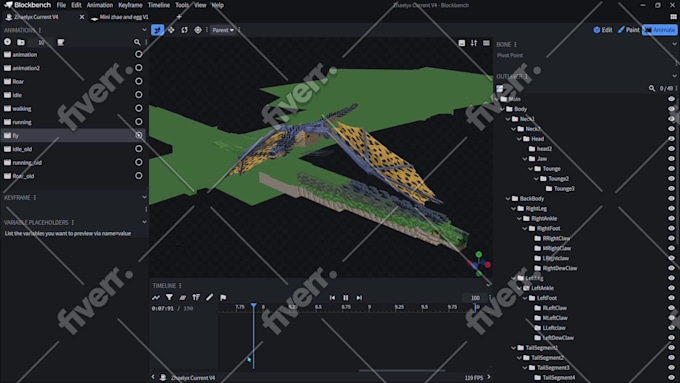Hide the Head bone with eye icon
Screen dimensions: 680x383
pos(671,139)
